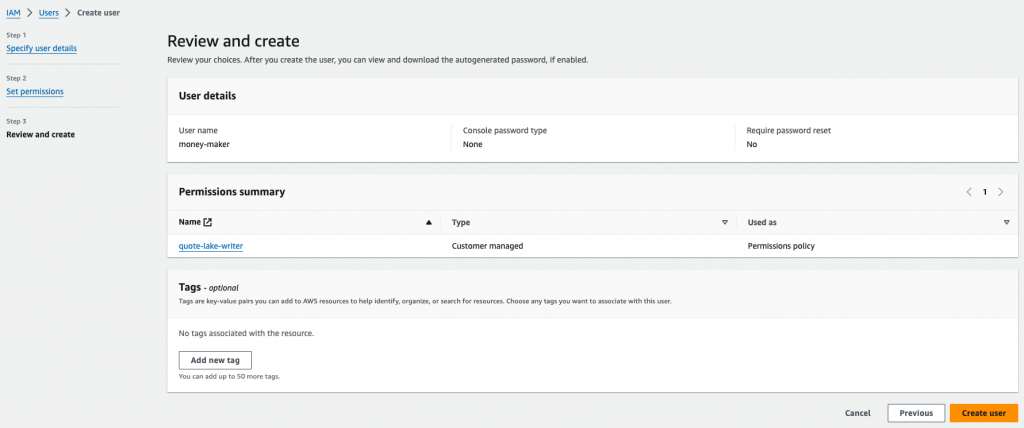The height and width of the screenshot is (428, 1024).
Task: Open the IAM breadcrumb link
Action: point(13,12)
